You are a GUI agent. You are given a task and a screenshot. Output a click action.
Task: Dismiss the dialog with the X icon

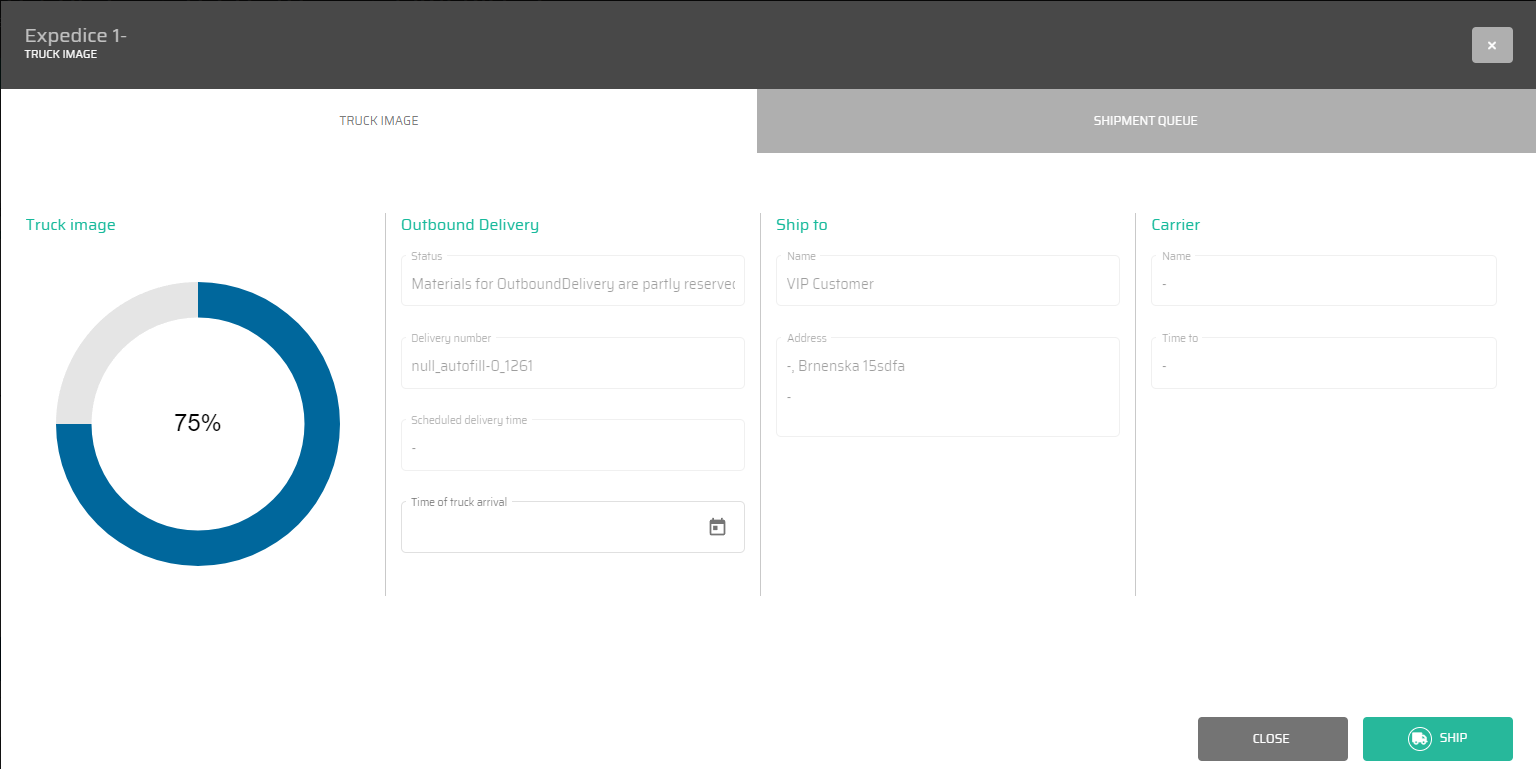(1491, 45)
